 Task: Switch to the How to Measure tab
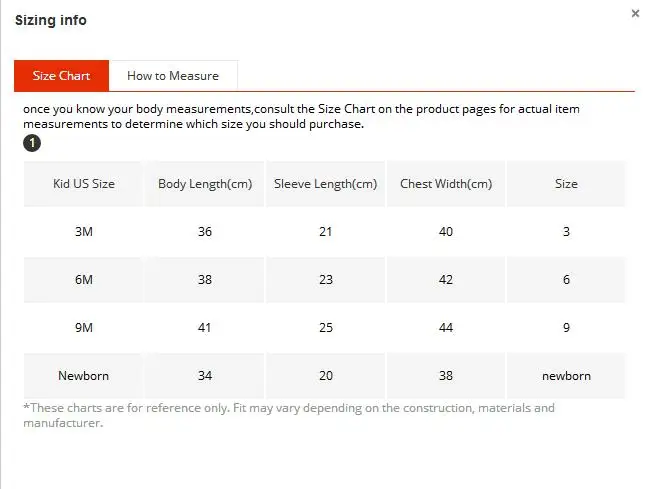pyautogui.click(x=173, y=76)
